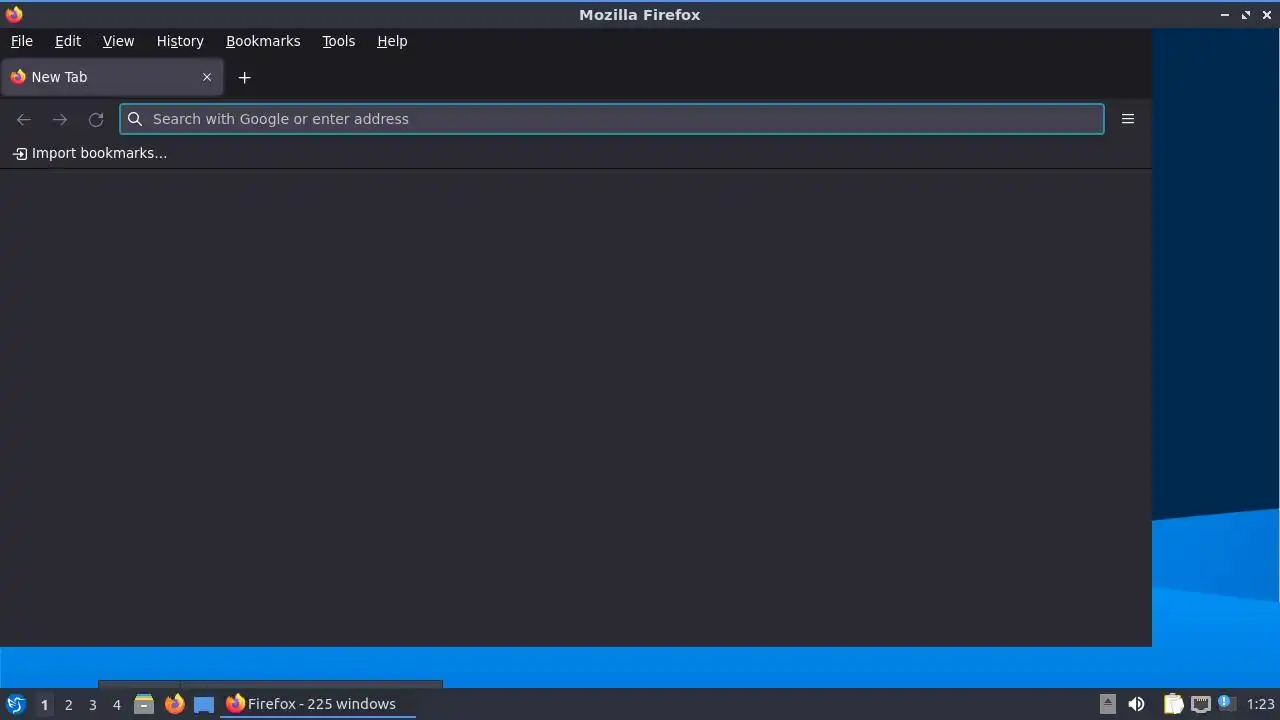
Task: Click the removable media tray icon
Action: tap(1107, 704)
